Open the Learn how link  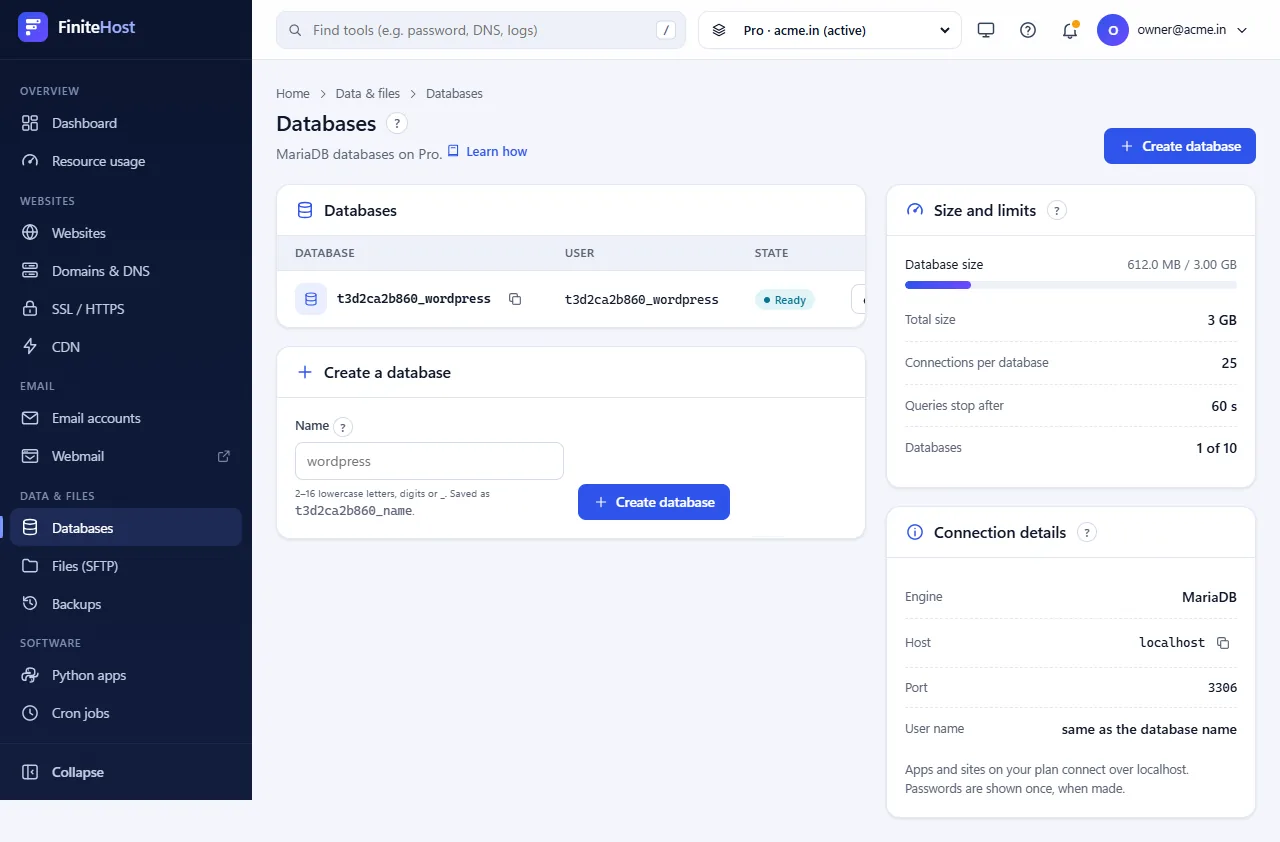pyautogui.click(x=487, y=152)
